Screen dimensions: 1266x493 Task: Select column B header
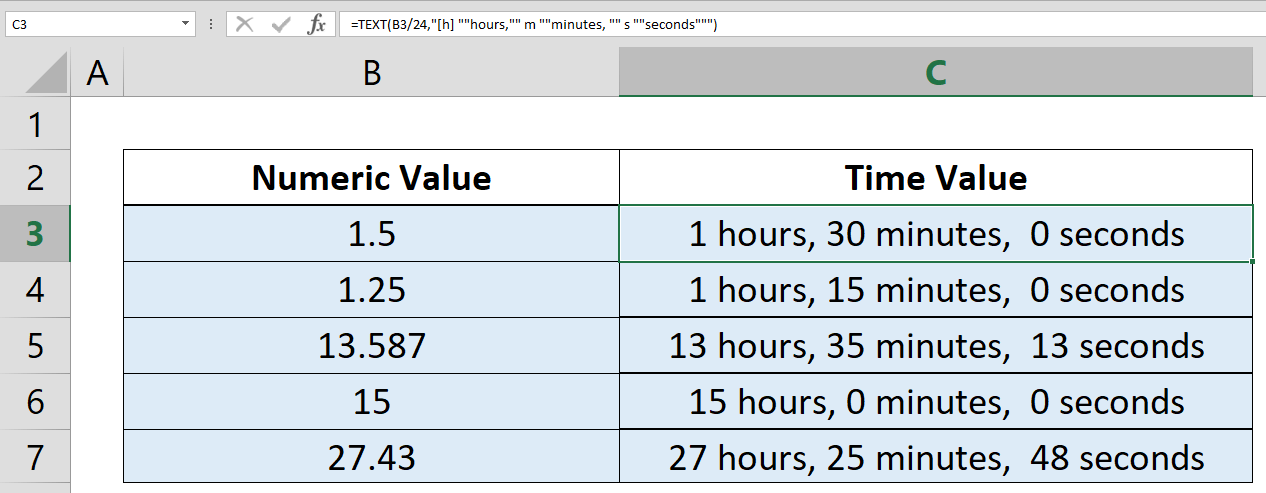(x=371, y=72)
